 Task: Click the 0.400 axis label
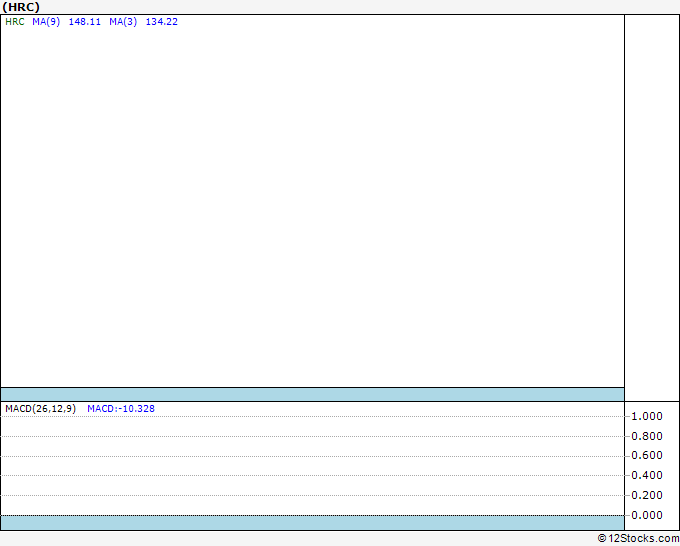(647, 475)
